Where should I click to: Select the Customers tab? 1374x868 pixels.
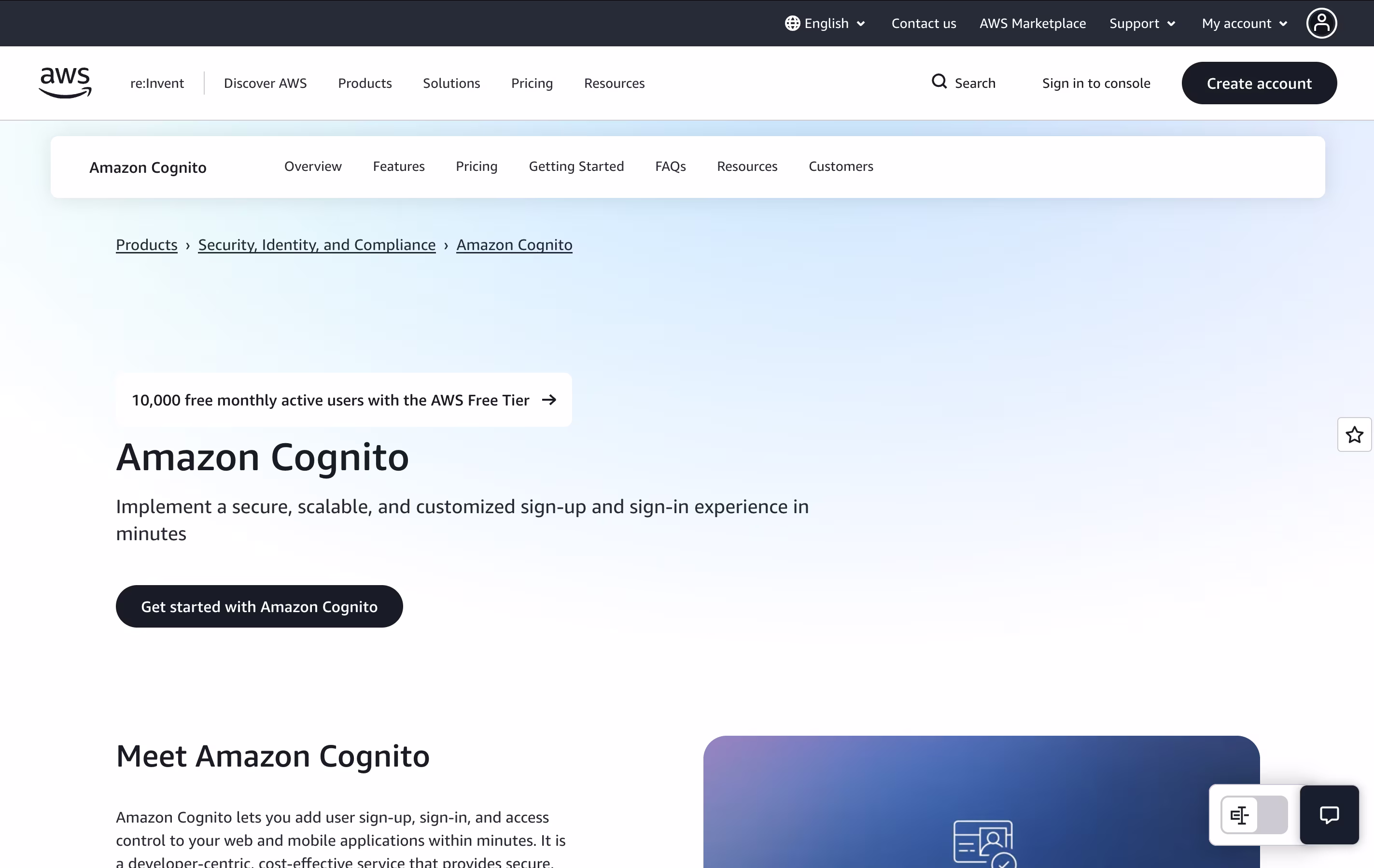(841, 166)
